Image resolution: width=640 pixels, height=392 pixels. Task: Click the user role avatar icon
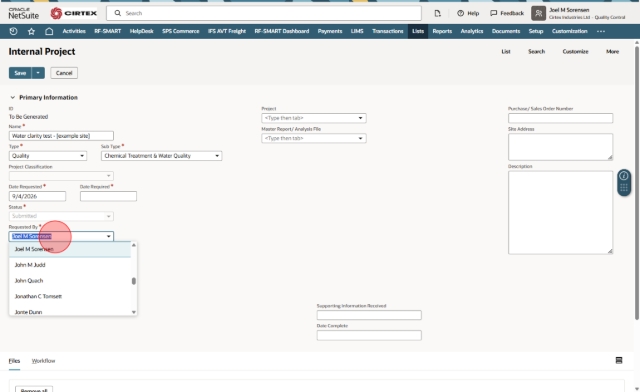pyautogui.click(x=538, y=13)
